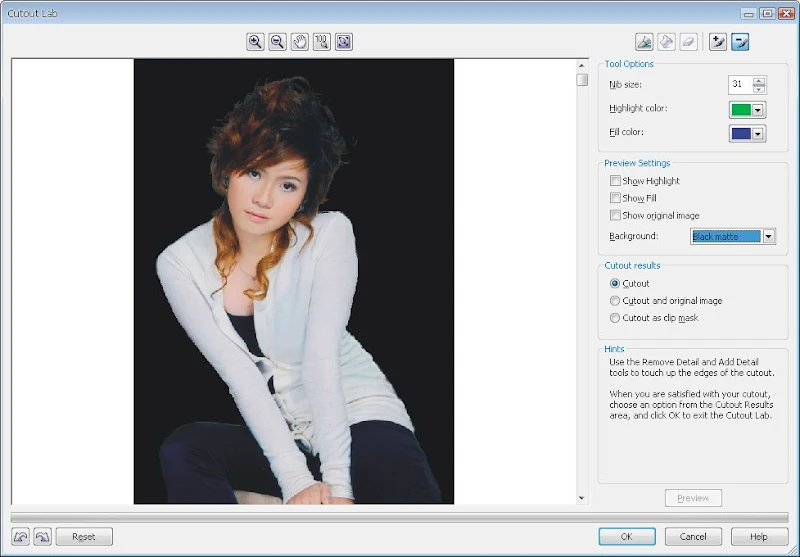Viewport: 800px width, 557px height.
Task: Select the Zoom Out tool
Action: pyautogui.click(x=278, y=42)
